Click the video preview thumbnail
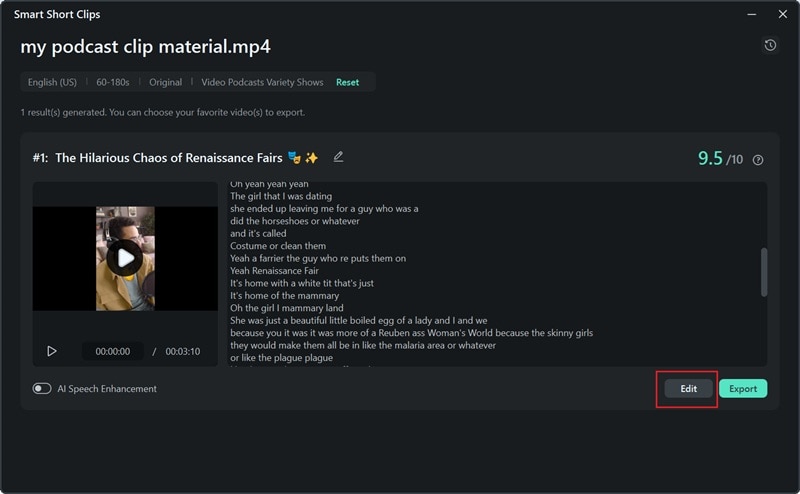Image resolution: width=800 pixels, height=494 pixels. click(125, 258)
